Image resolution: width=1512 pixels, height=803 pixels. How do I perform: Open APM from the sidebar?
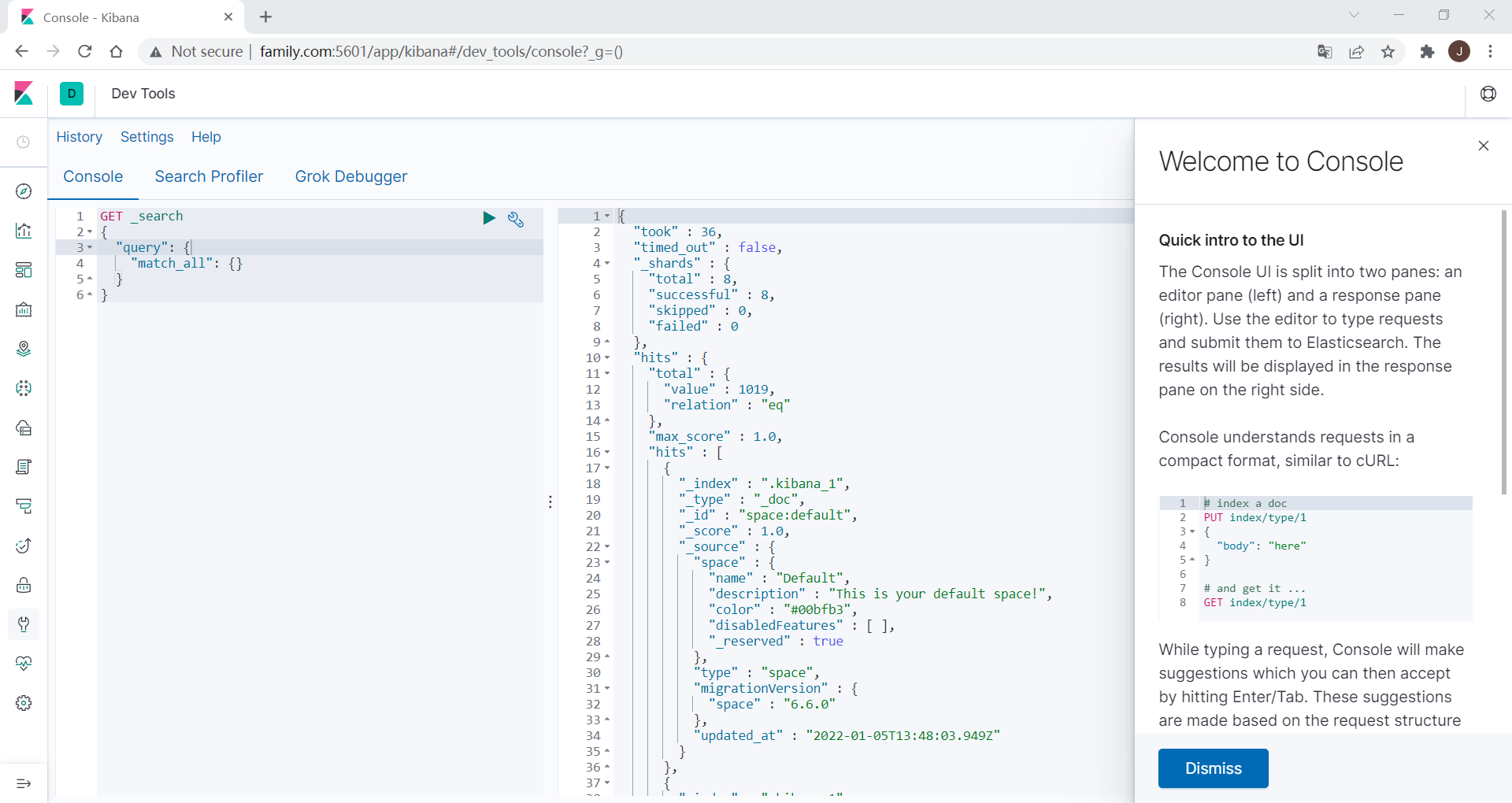(x=24, y=506)
